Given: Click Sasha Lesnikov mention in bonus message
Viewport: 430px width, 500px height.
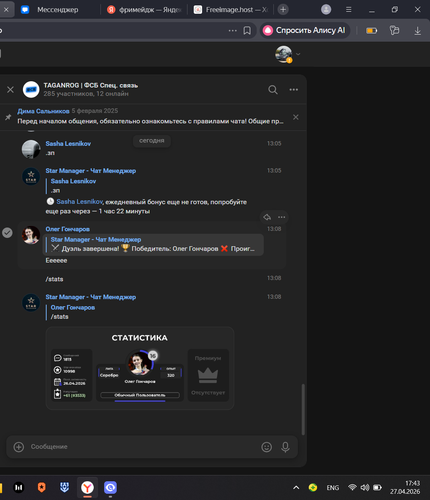Looking at the screenshot, I should (80, 202).
